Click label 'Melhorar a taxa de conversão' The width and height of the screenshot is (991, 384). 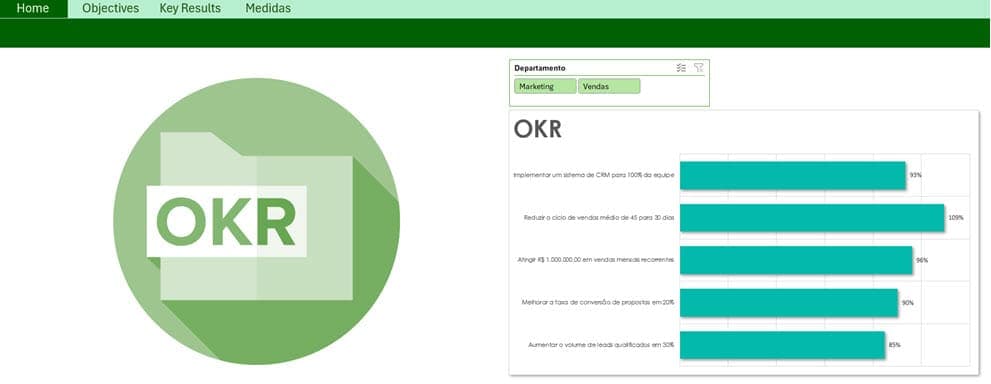(x=598, y=303)
